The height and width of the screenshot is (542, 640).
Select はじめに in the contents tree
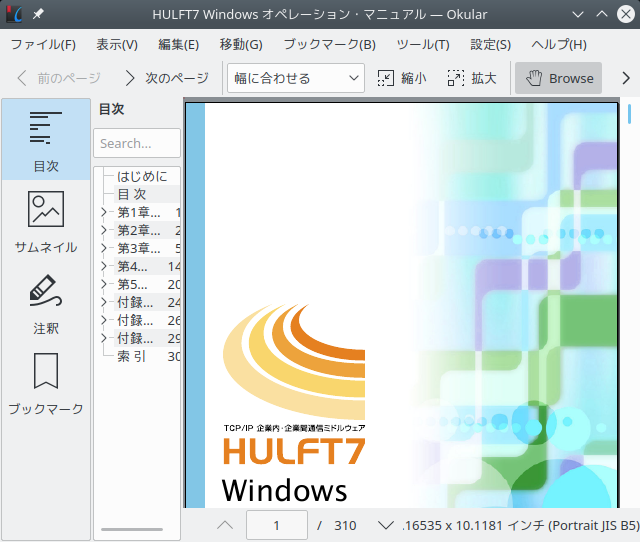tap(142, 176)
